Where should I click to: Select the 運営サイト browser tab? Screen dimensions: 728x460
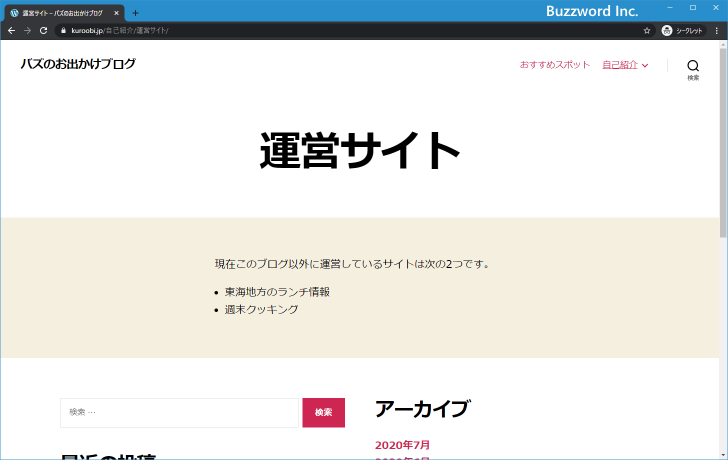pyautogui.click(x=65, y=13)
